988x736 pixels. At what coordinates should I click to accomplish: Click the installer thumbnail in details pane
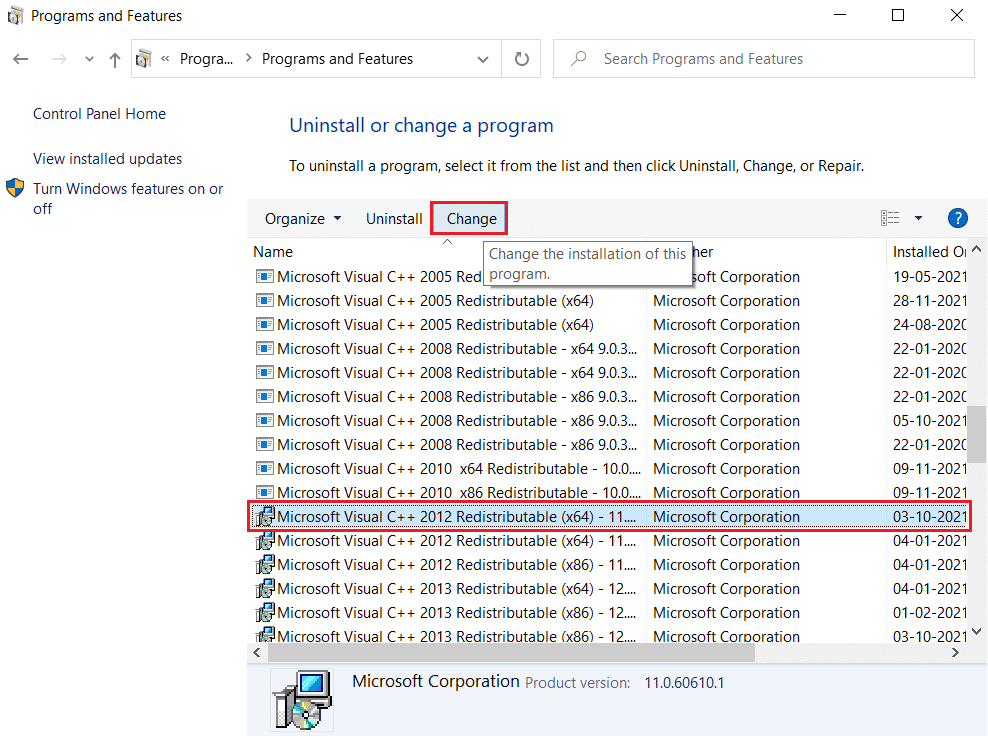point(302,700)
